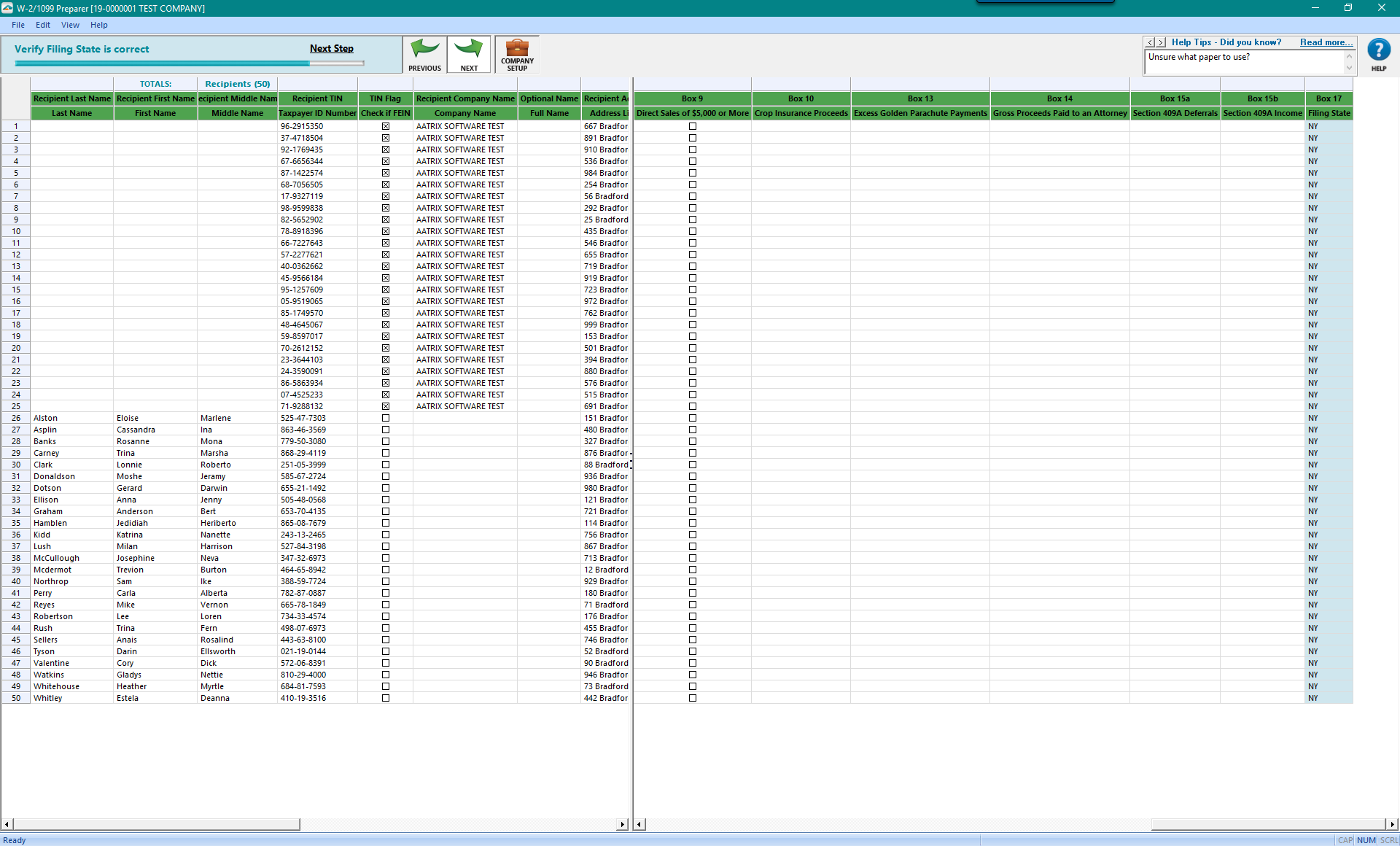Click the Box 17 column header
This screenshot has width=1400, height=846.
click(x=1329, y=98)
